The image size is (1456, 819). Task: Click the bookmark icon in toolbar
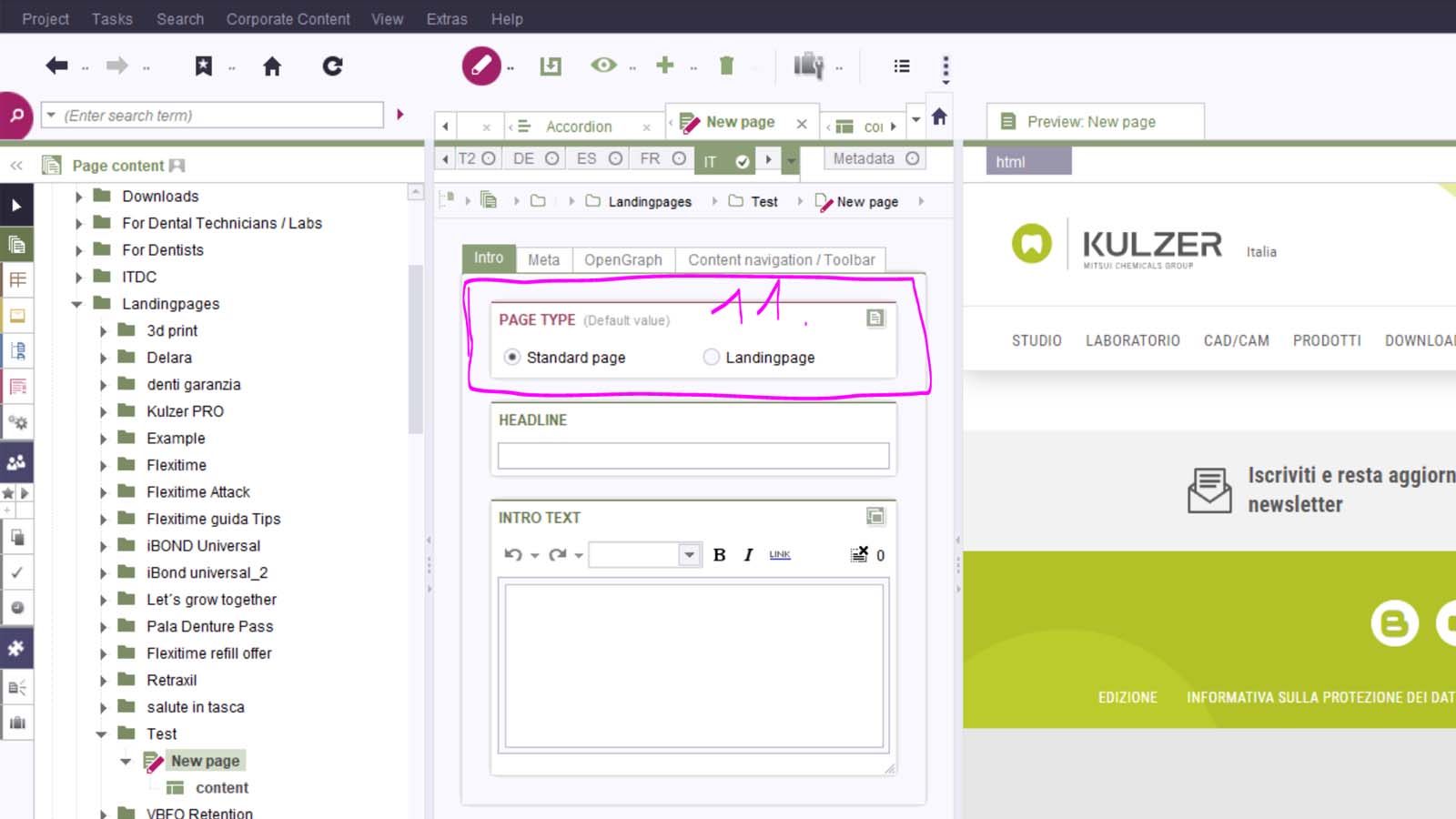point(204,66)
